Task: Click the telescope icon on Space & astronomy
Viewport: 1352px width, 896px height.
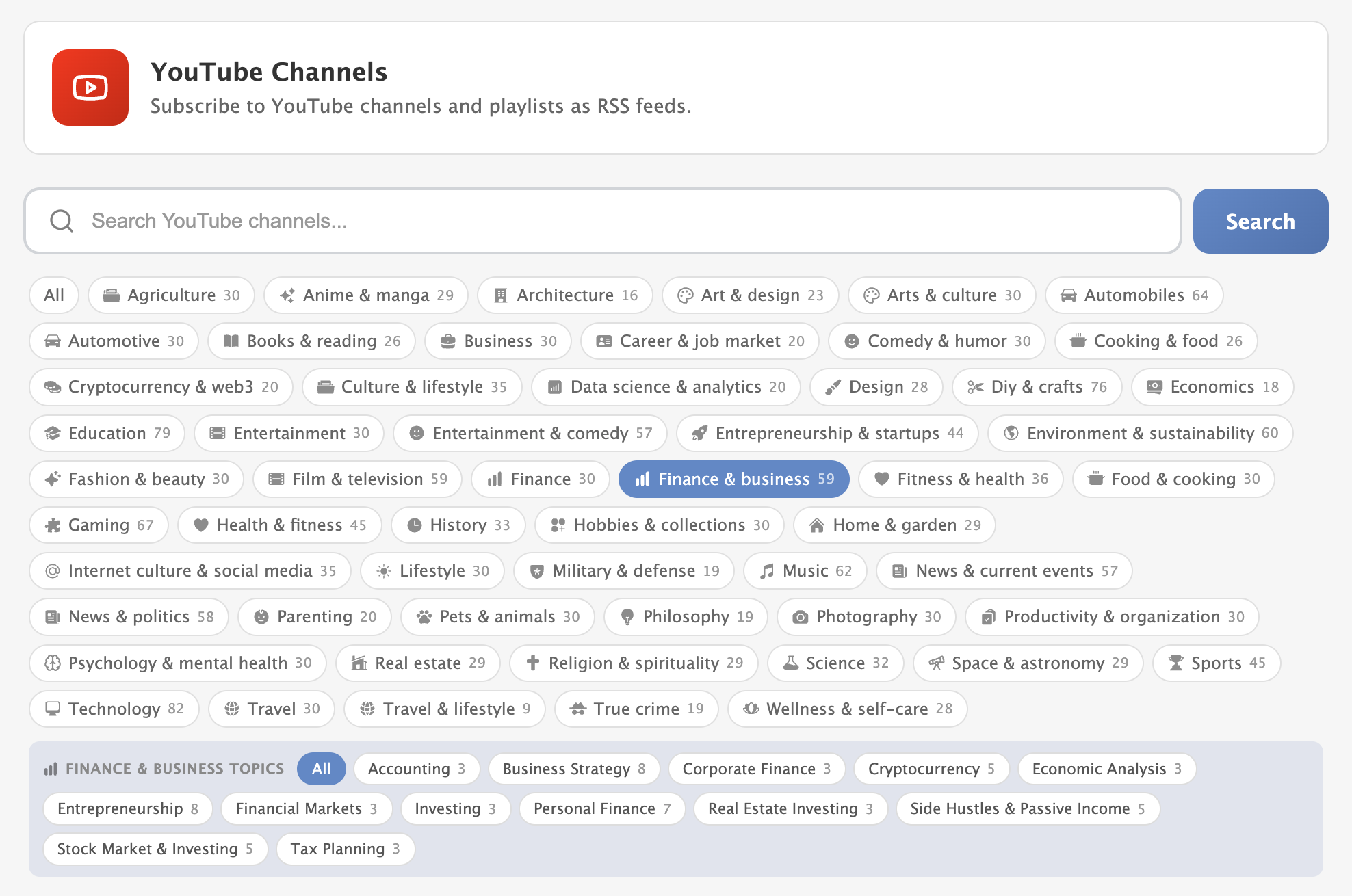Action: (936, 663)
